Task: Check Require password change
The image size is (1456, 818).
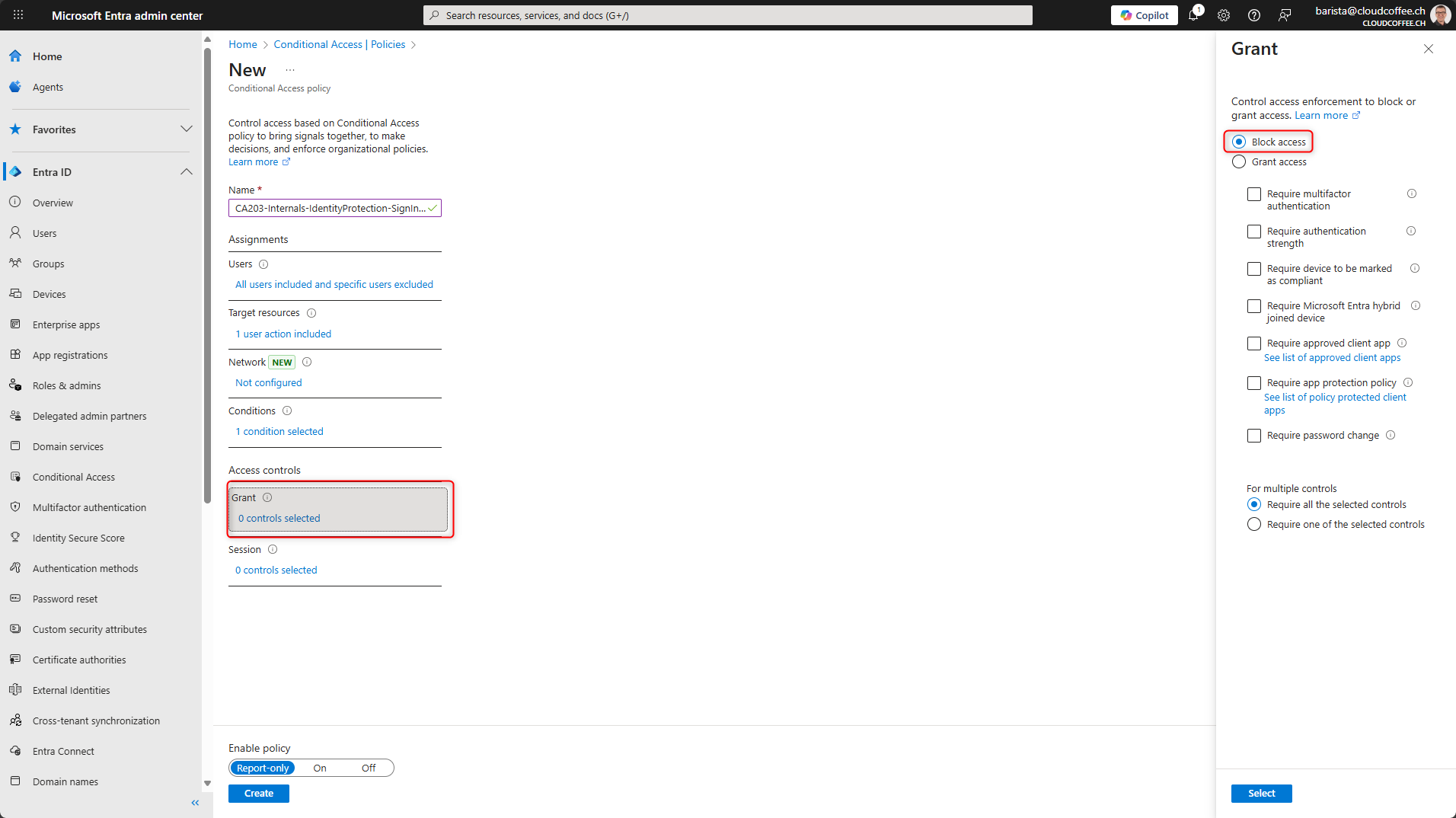Action: pyautogui.click(x=1254, y=436)
